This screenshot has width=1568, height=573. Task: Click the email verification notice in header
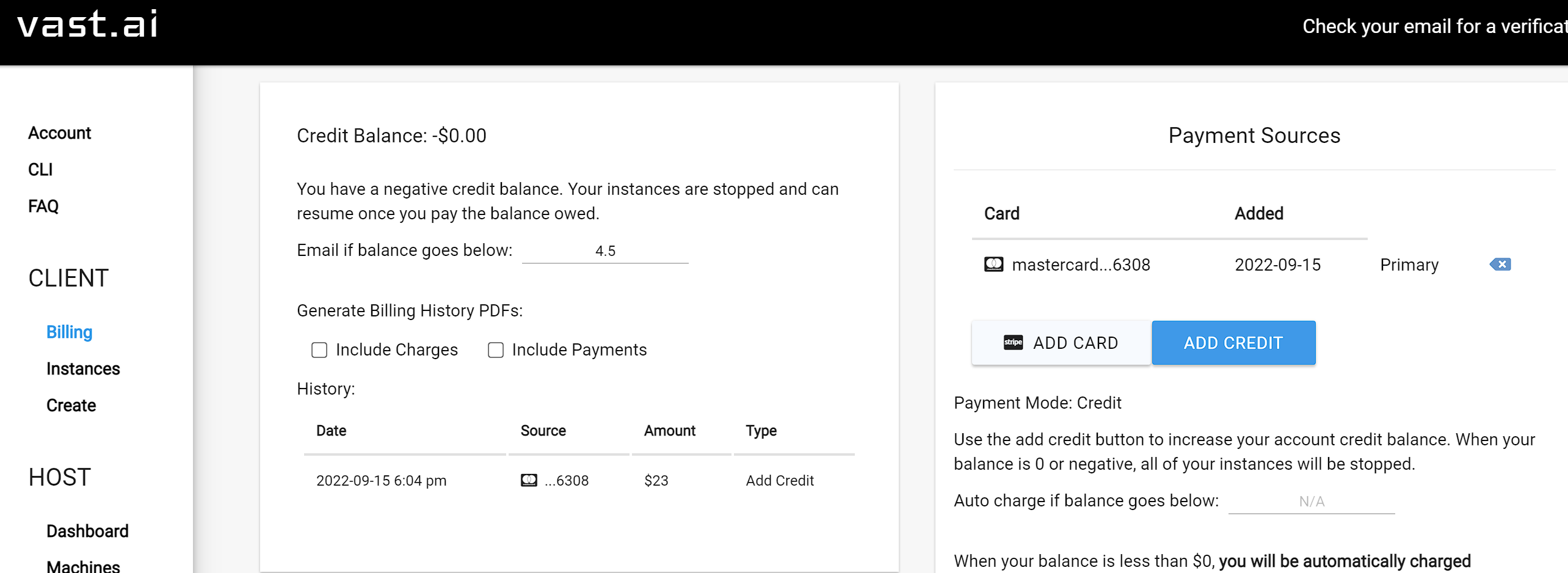[1435, 26]
